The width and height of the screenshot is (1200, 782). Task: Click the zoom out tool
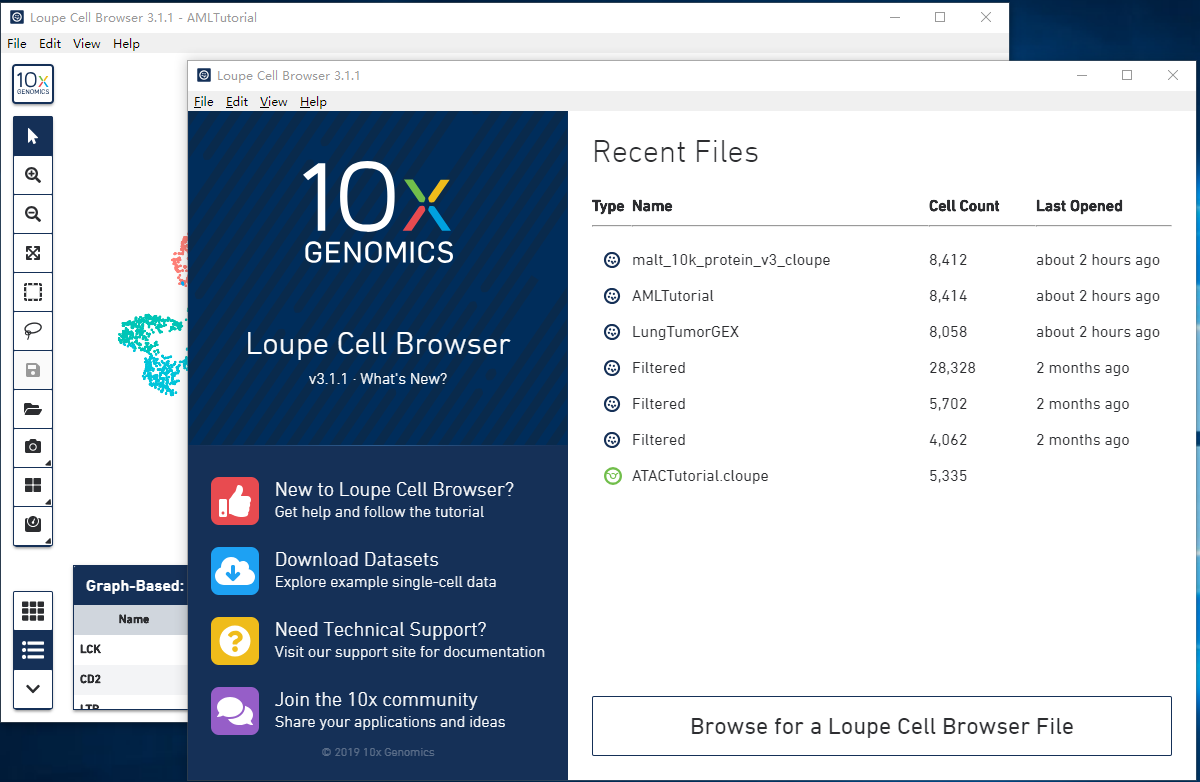coord(33,214)
